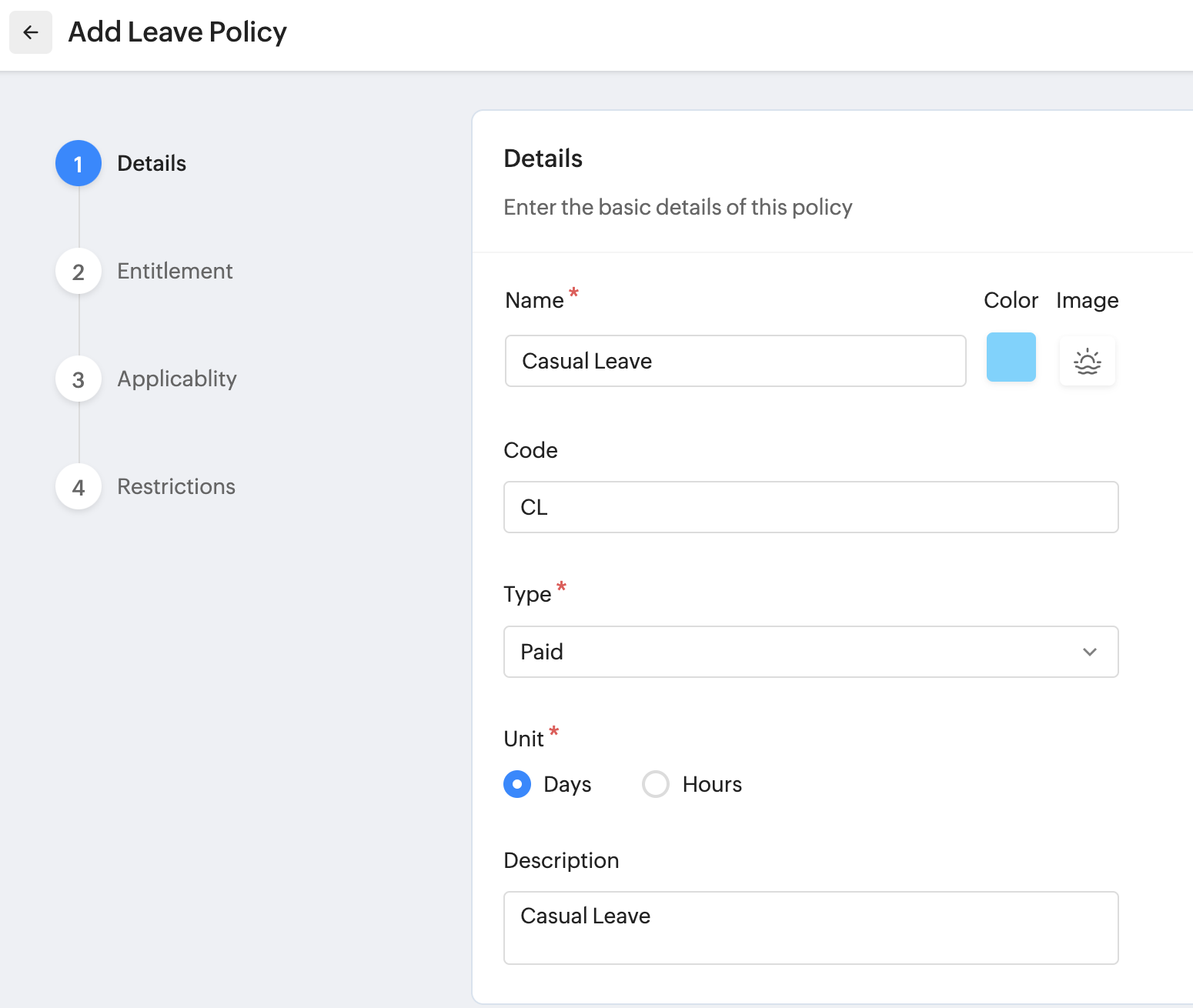Viewport: 1193px width, 1008px height.
Task: Select the Hours unit radio button
Action: click(656, 784)
